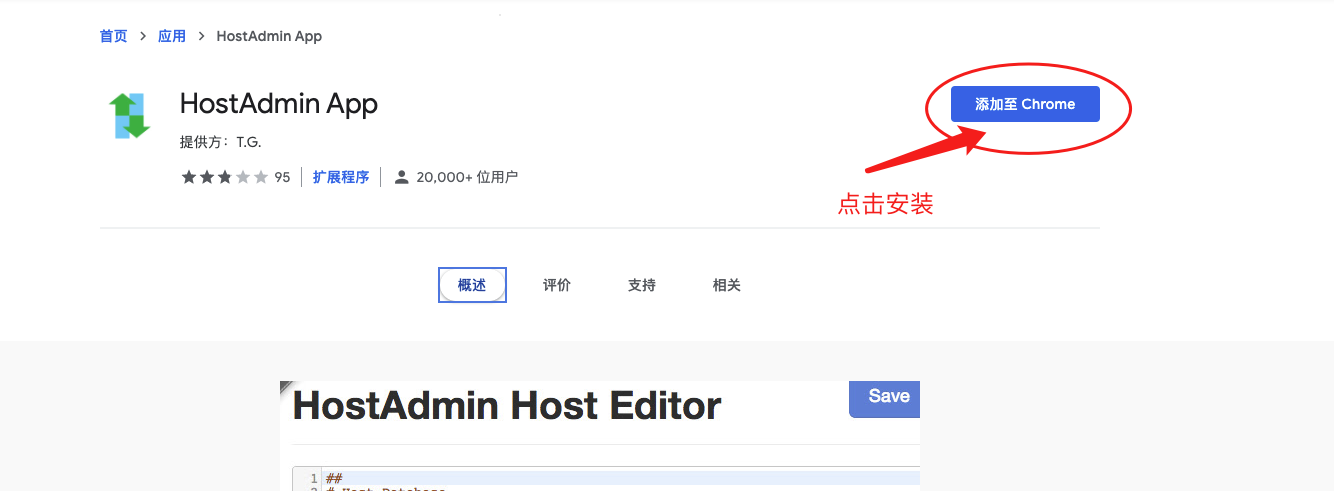Open the 应用 breadcrumb link

(x=172, y=36)
